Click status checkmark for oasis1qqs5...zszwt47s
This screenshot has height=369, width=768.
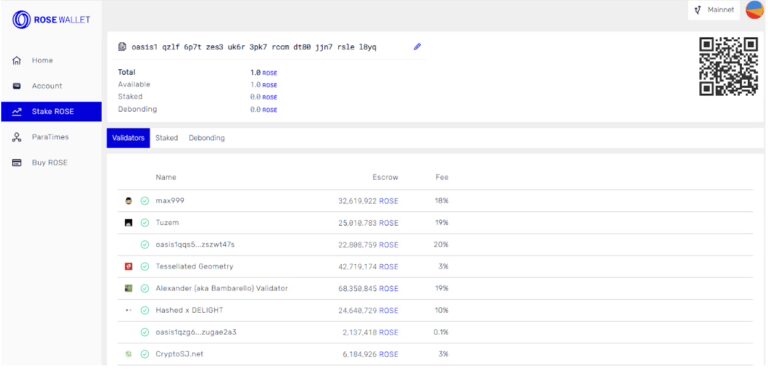click(x=144, y=245)
